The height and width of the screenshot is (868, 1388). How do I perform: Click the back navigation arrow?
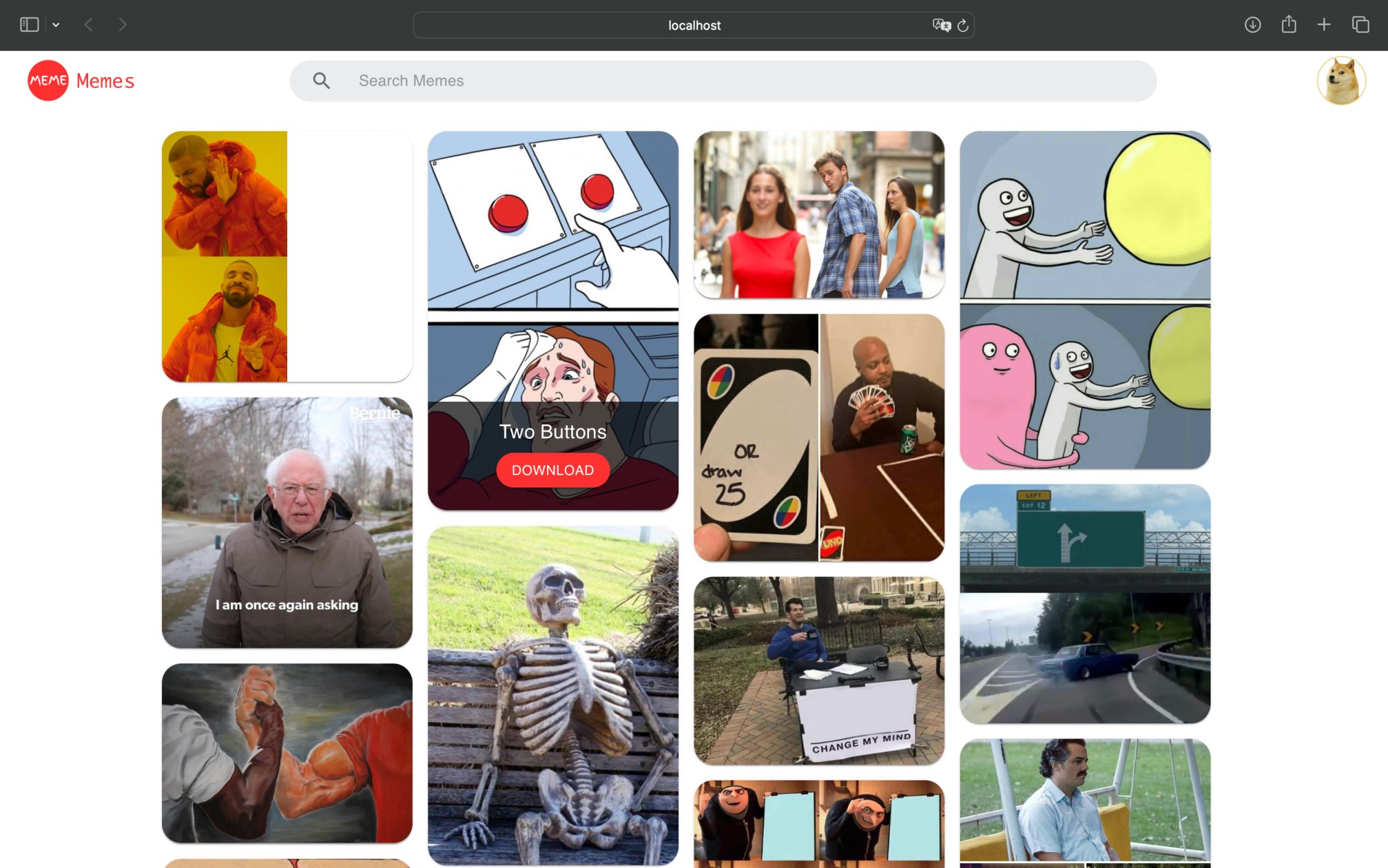click(x=89, y=25)
